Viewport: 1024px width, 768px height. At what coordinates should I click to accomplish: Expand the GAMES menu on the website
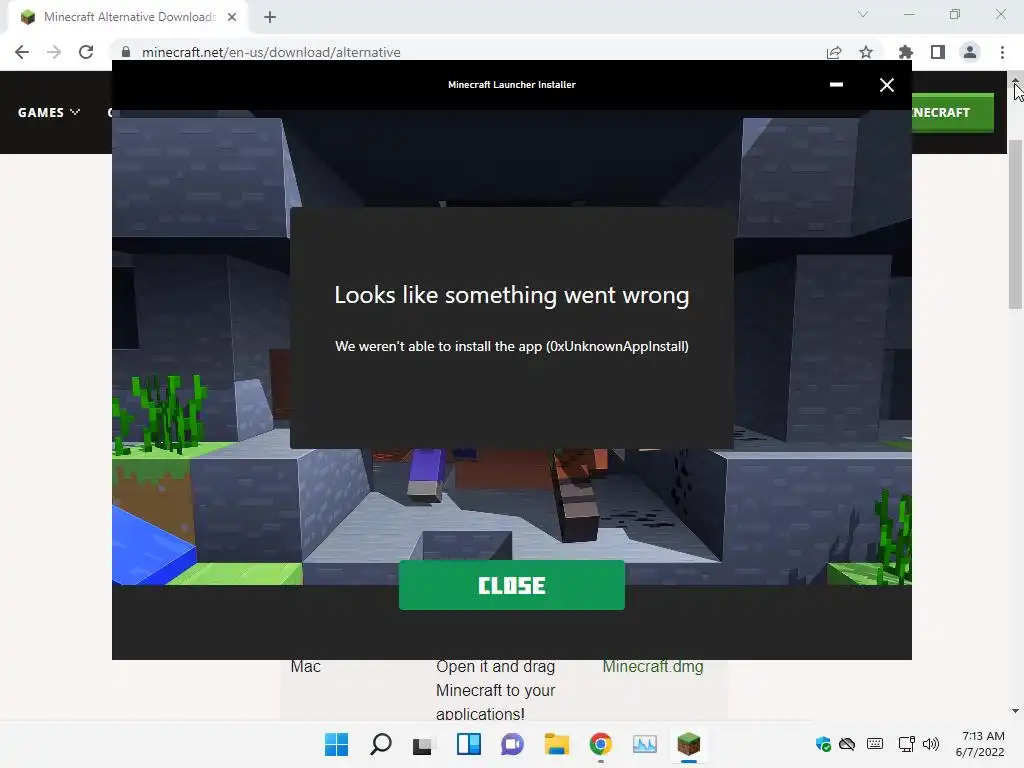[49, 112]
